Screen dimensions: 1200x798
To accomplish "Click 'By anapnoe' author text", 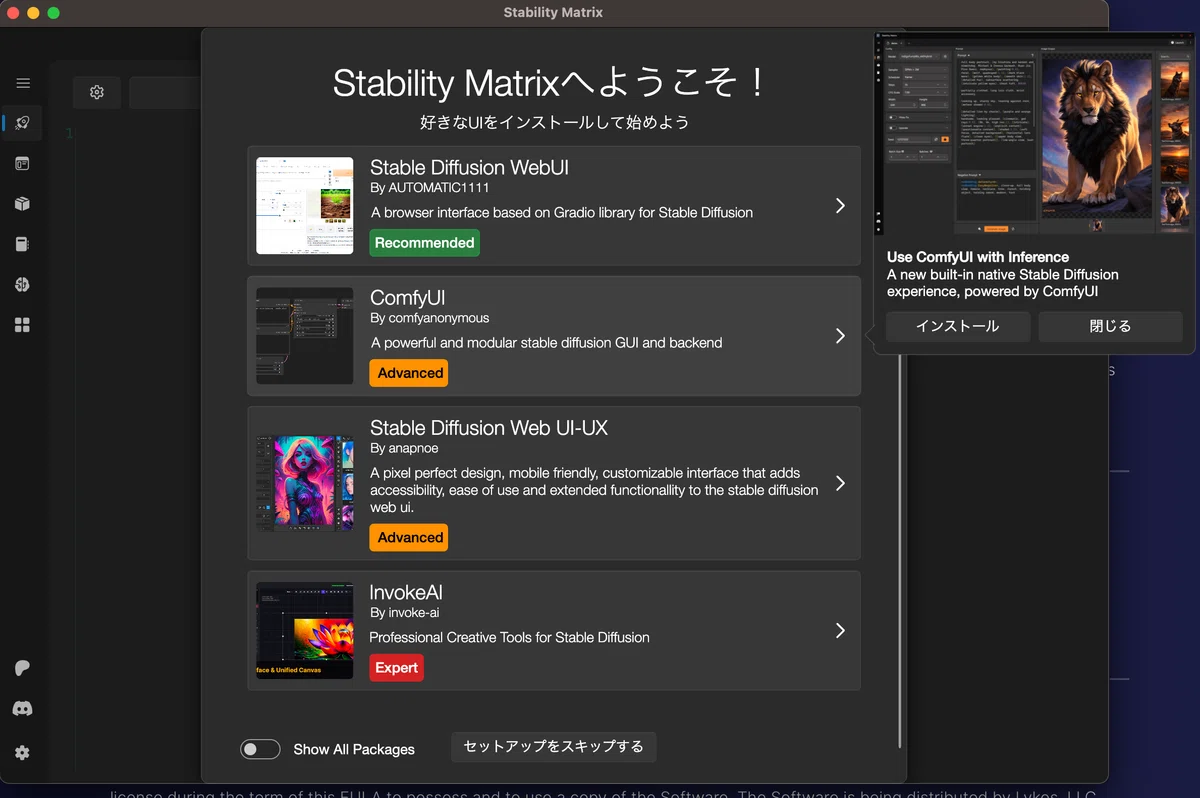I will (x=404, y=449).
